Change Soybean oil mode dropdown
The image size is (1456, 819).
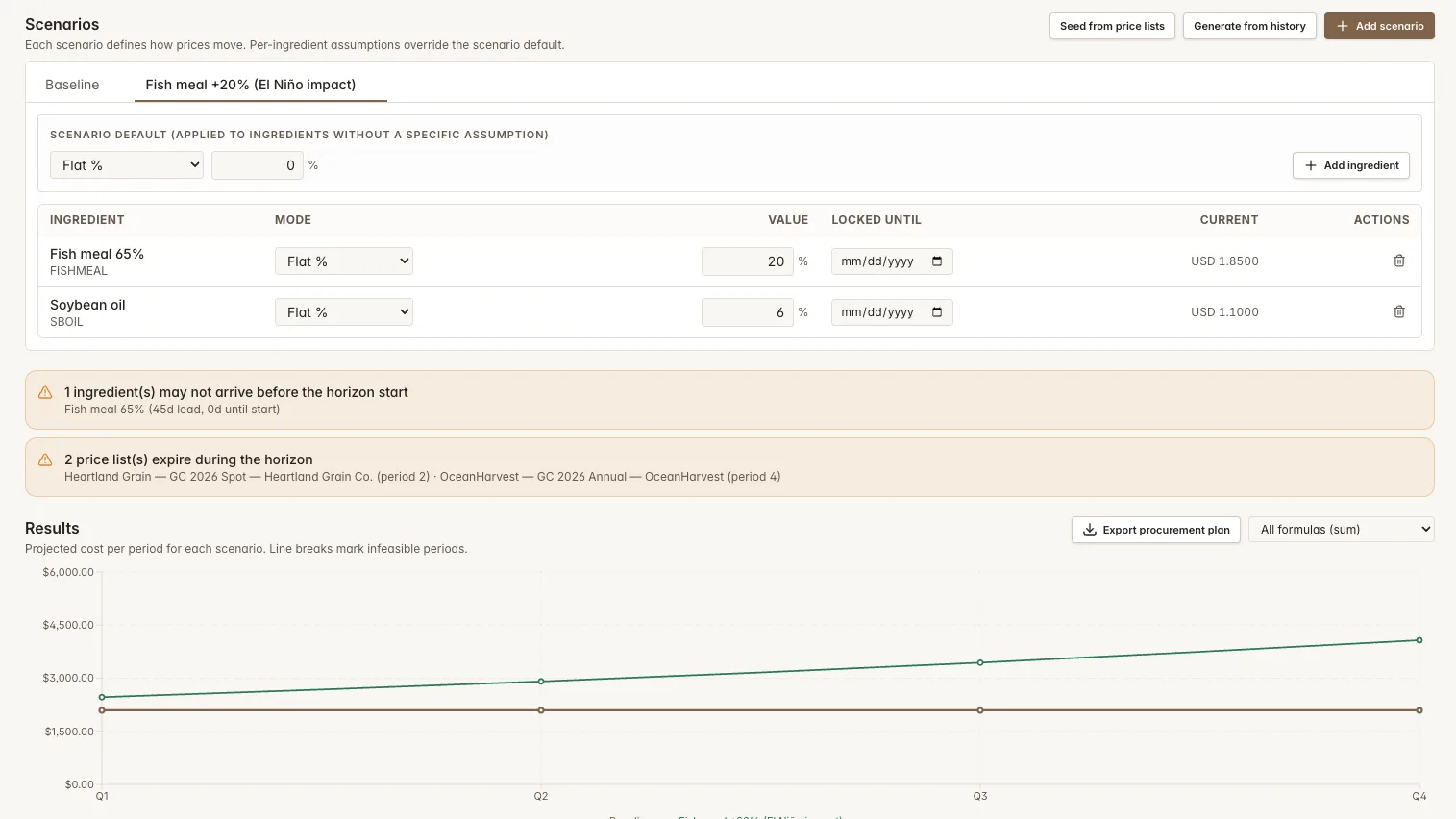[x=344, y=312]
